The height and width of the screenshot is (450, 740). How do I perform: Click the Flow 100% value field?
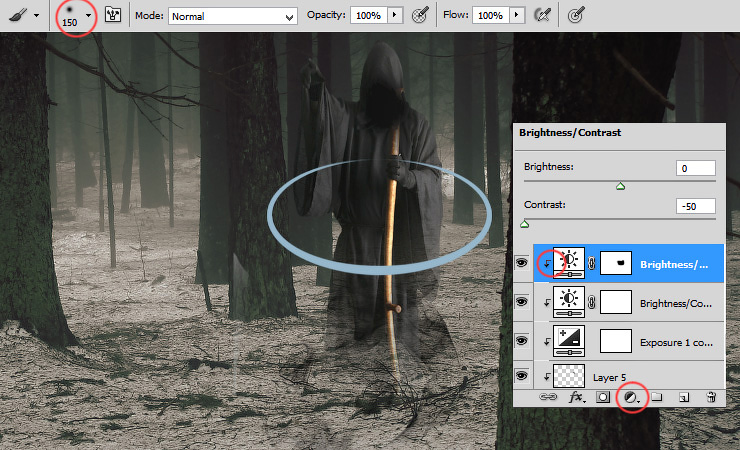tap(490, 16)
